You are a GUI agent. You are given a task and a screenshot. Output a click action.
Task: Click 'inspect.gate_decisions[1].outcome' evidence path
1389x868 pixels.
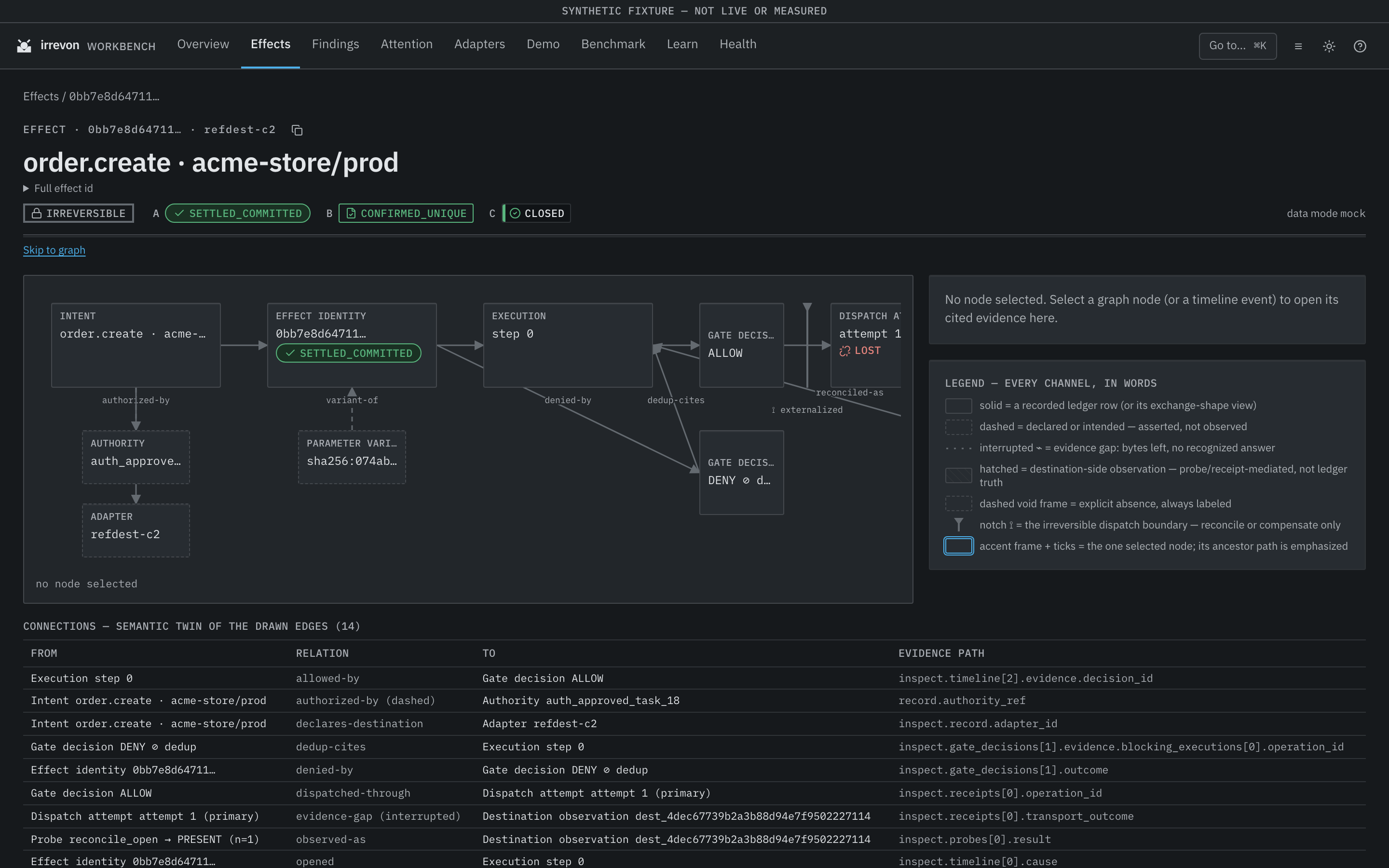point(1003,771)
